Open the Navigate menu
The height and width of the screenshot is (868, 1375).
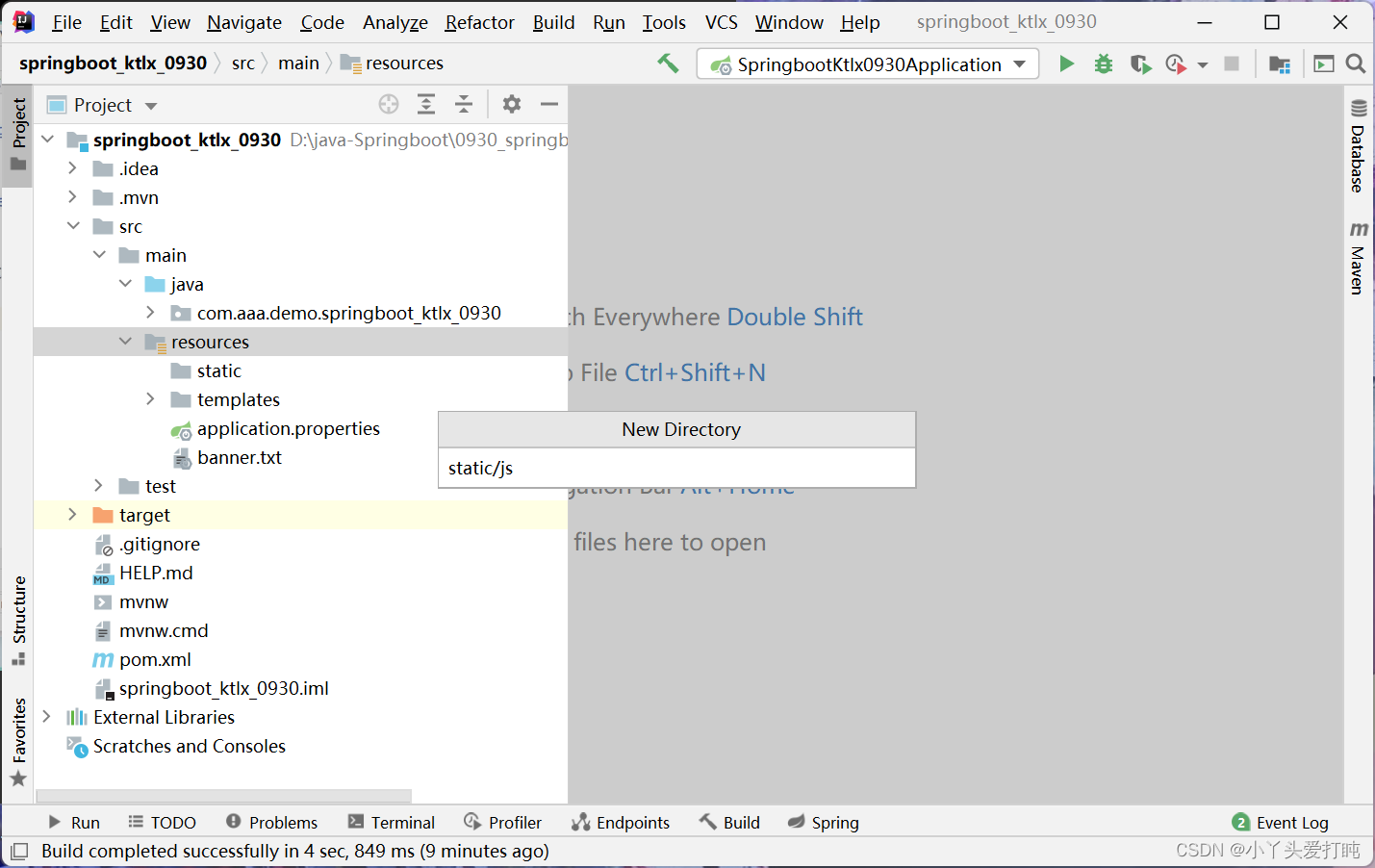coord(244,22)
